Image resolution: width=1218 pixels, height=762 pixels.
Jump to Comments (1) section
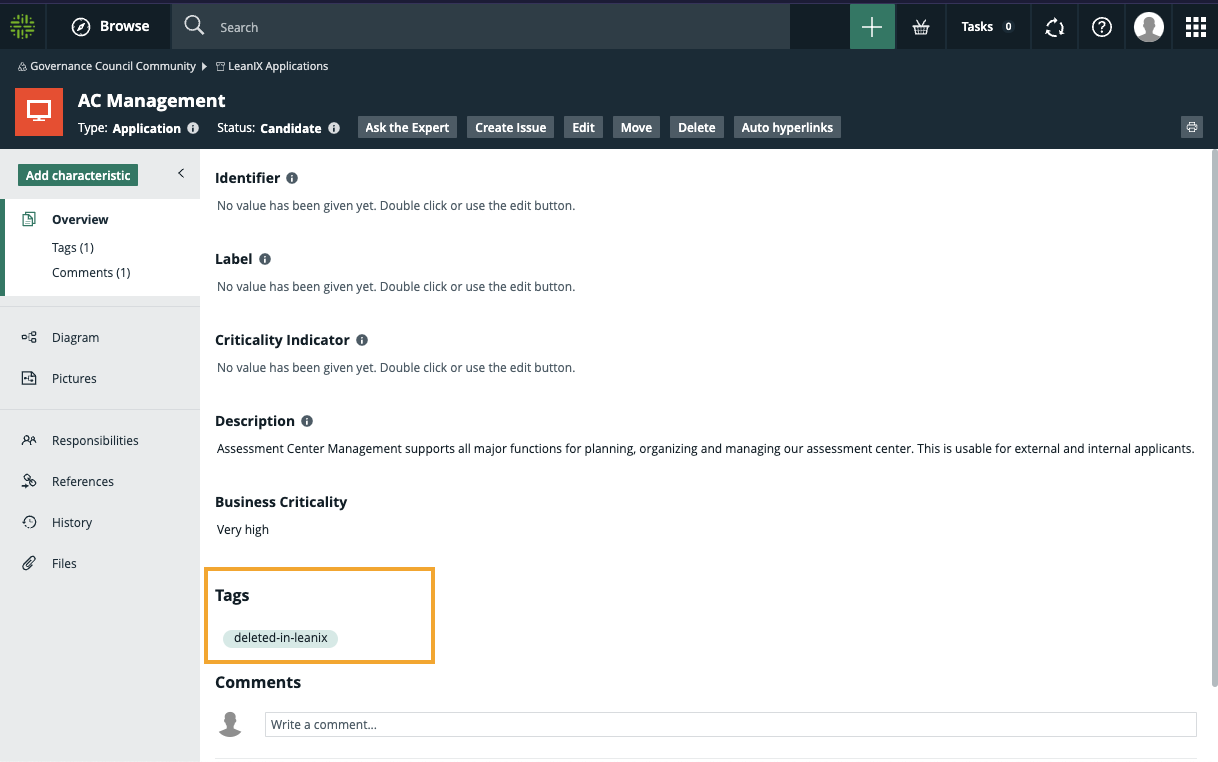(x=91, y=272)
